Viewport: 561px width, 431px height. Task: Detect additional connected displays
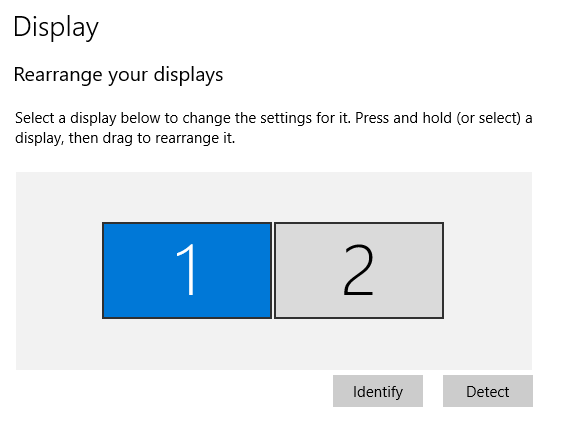pyautogui.click(x=488, y=391)
